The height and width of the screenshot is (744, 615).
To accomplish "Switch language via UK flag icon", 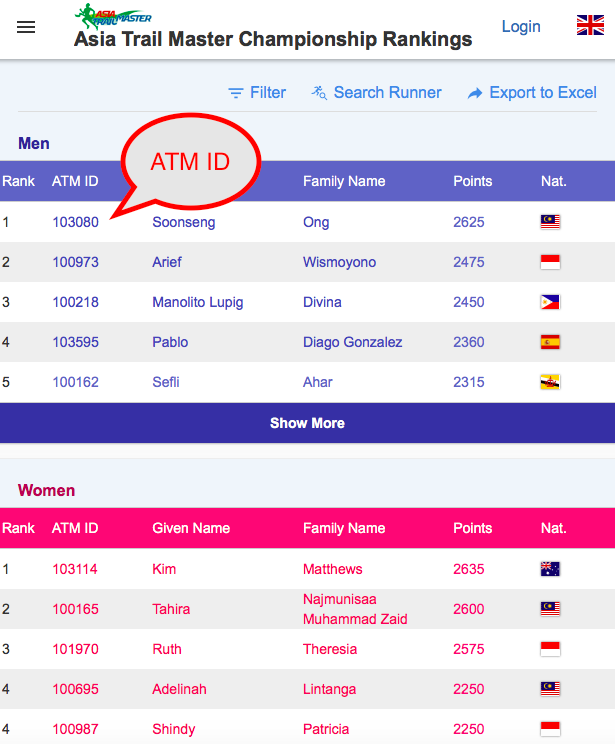I will coord(590,25).
